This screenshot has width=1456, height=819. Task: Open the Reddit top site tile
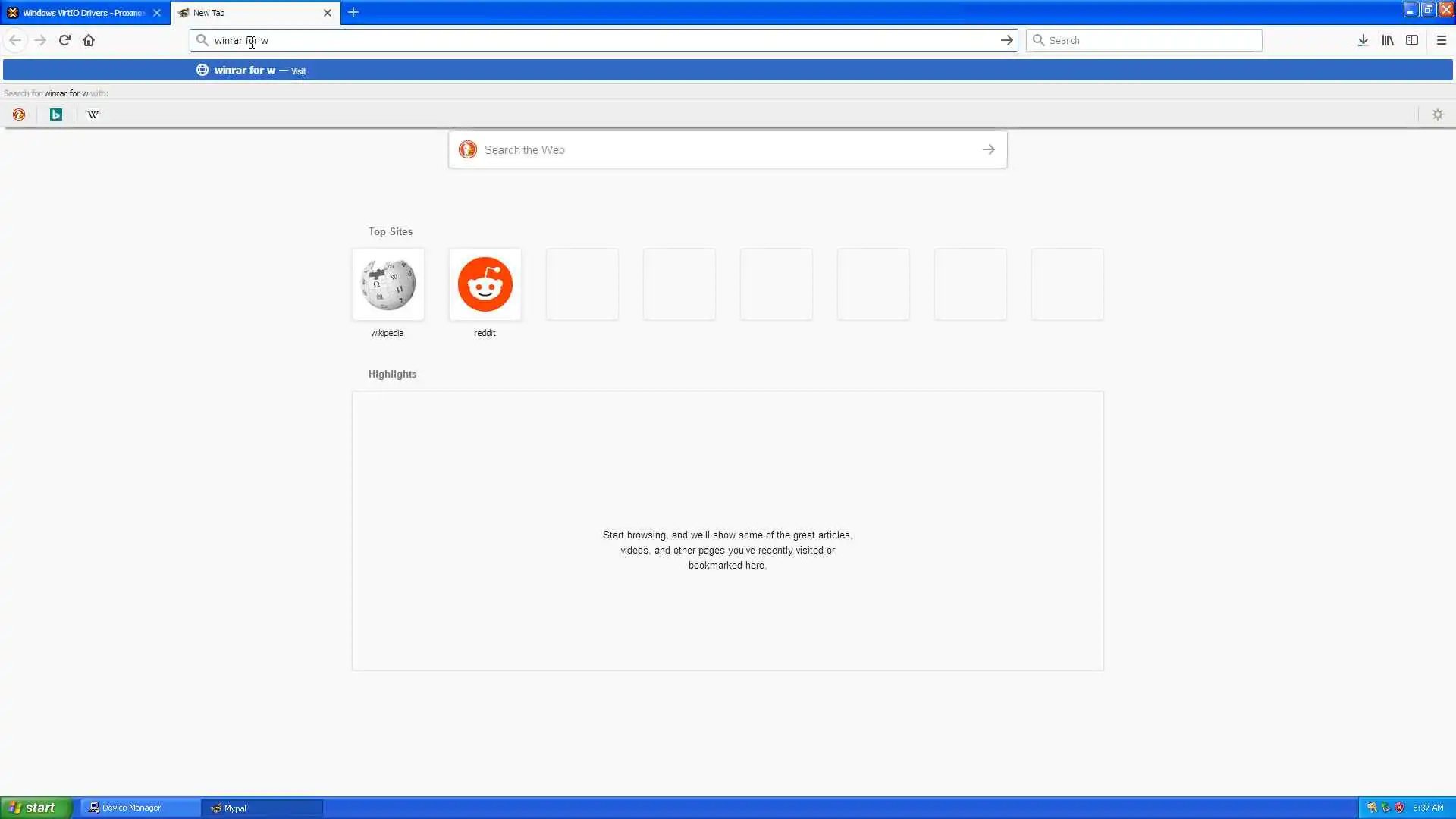pyautogui.click(x=485, y=284)
